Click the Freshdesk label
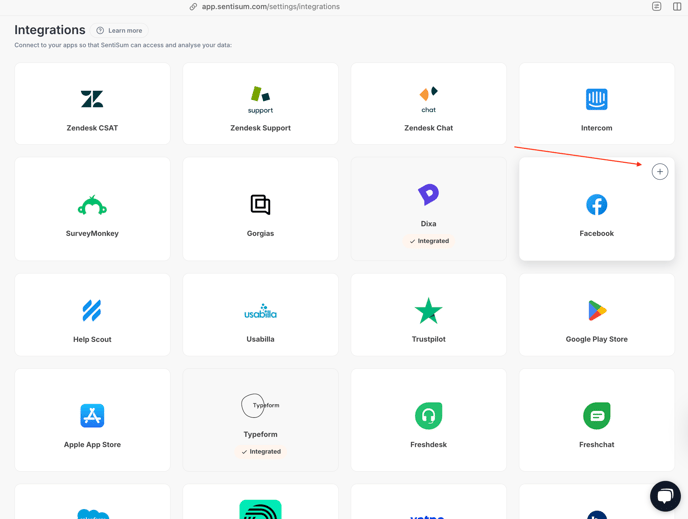Screen dimensions: 688x519 [x=429, y=444]
